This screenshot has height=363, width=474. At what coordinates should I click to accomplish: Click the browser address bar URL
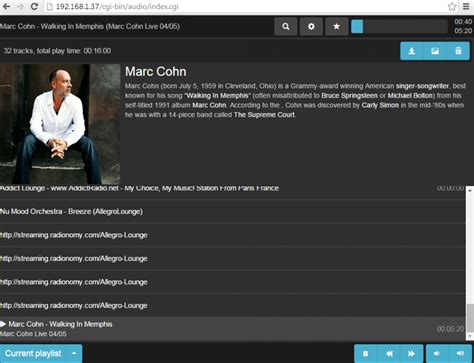pyautogui.click(x=117, y=7)
